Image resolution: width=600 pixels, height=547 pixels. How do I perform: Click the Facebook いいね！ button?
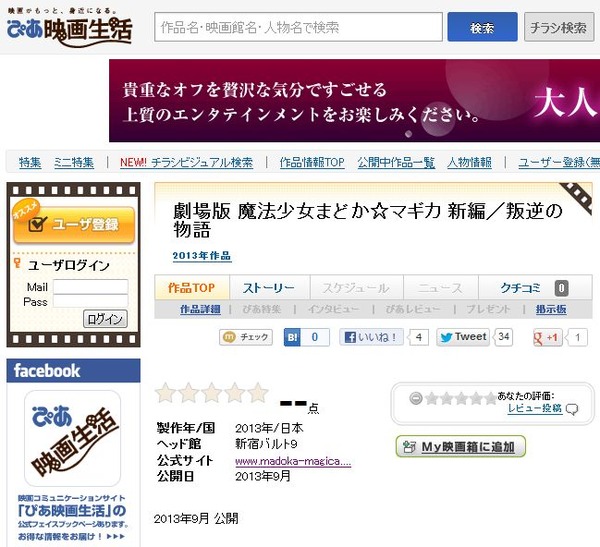click(x=371, y=337)
